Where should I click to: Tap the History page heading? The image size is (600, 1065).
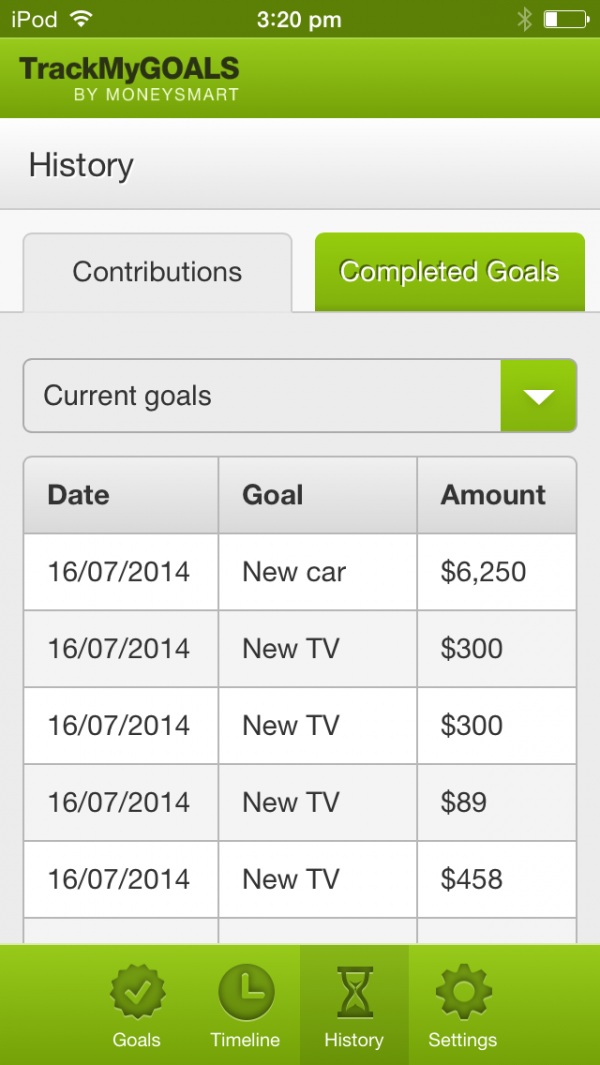(81, 165)
